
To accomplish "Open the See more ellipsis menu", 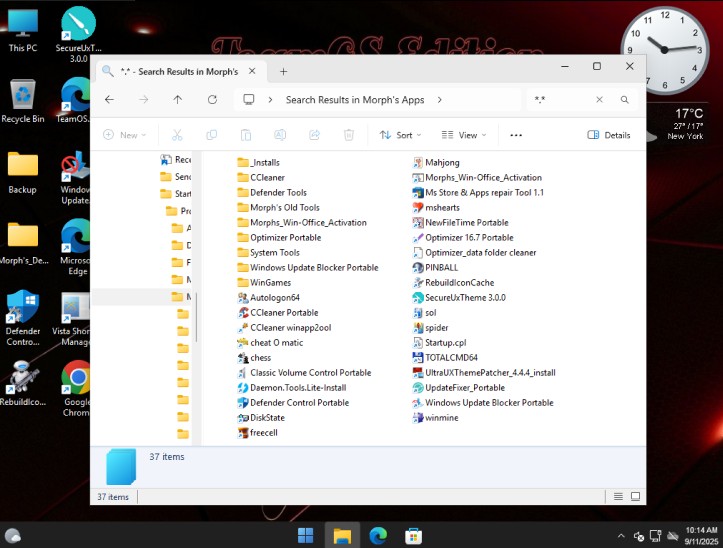I will [516, 135].
